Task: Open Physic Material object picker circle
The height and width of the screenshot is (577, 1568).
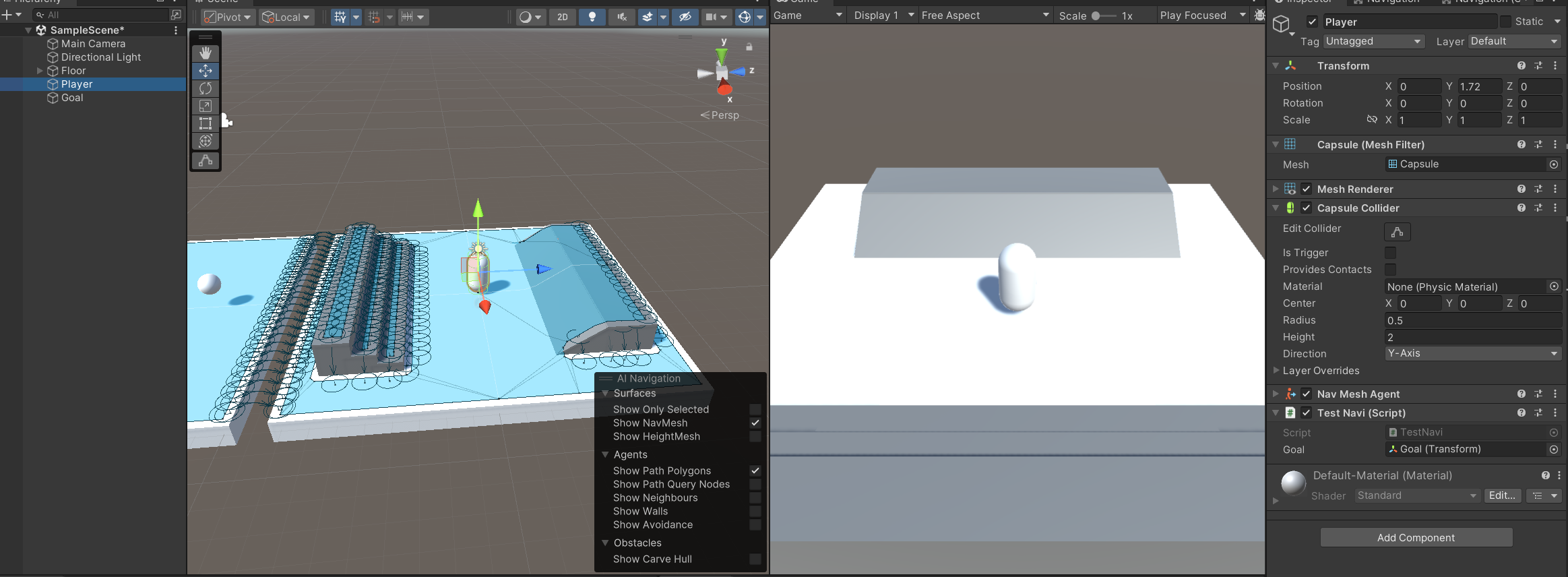Action: click(x=1554, y=286)
